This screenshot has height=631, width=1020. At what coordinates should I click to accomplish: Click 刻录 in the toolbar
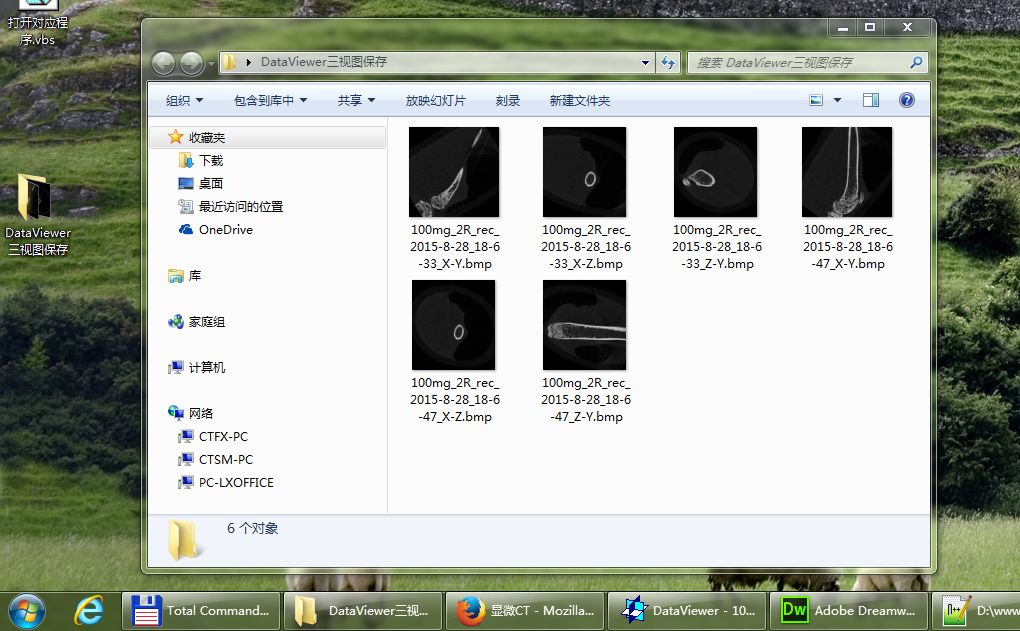pyautogui.click(x=508, y=100)
